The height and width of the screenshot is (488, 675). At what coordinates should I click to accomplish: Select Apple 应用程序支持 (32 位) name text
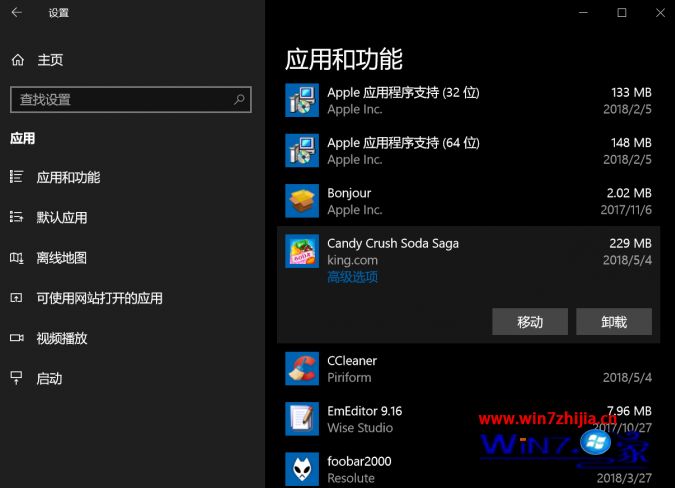point(403,93)
